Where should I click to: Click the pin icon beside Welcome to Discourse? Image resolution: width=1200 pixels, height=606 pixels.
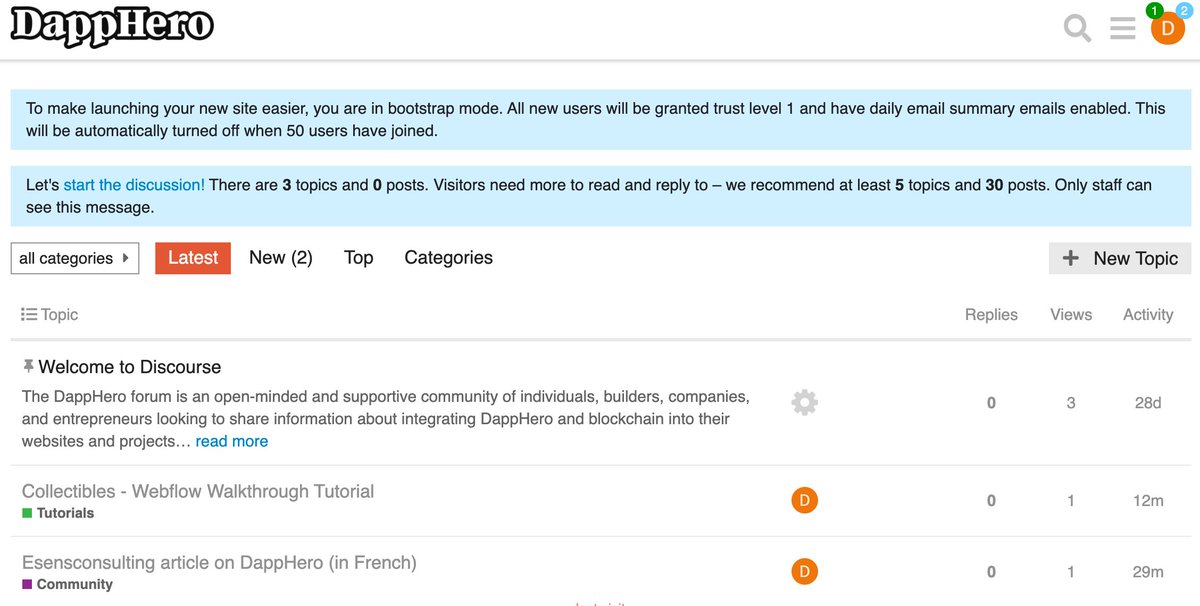point(28,366)
